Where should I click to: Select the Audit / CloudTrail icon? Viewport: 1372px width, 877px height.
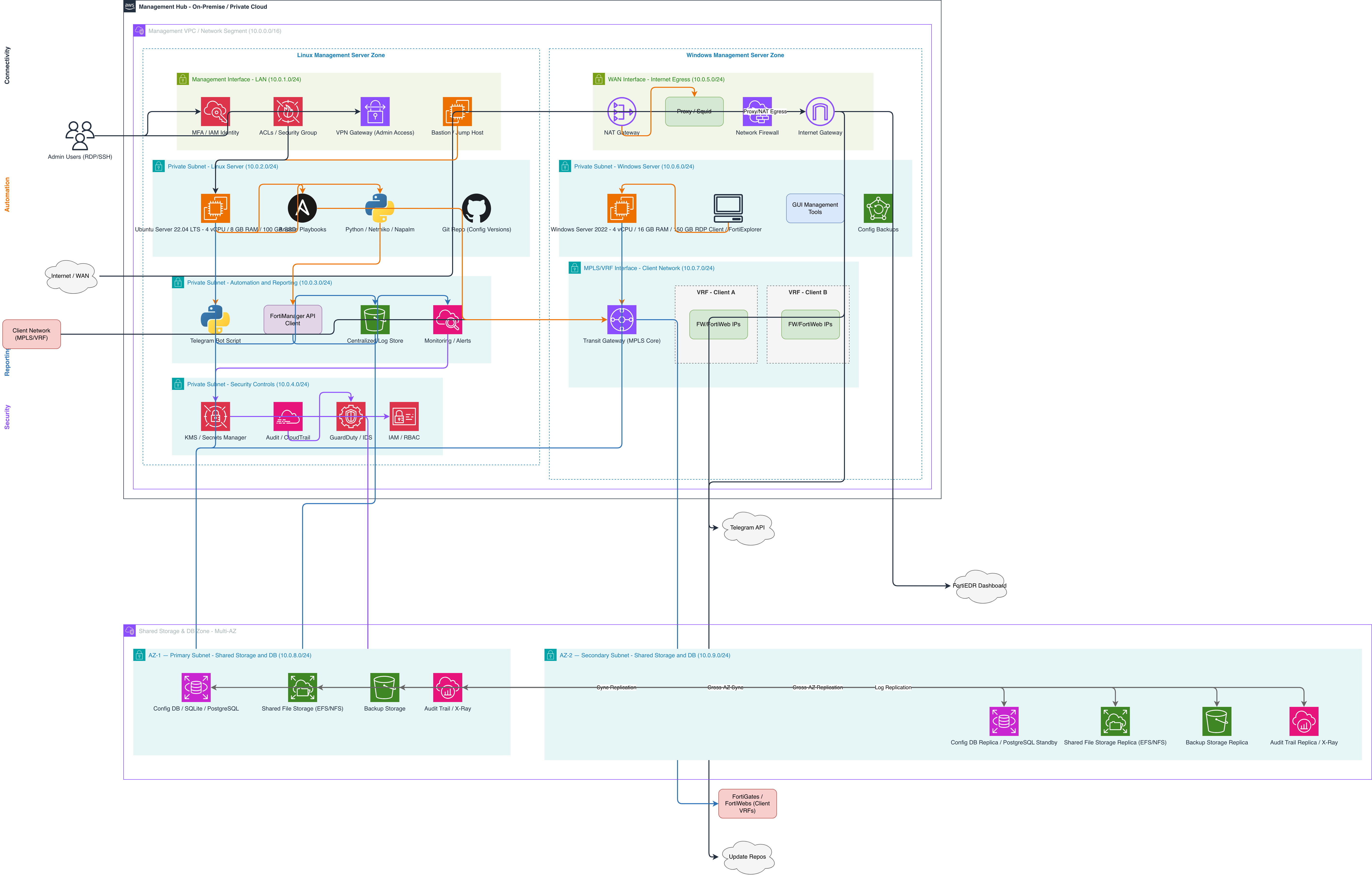pos(288,416)
